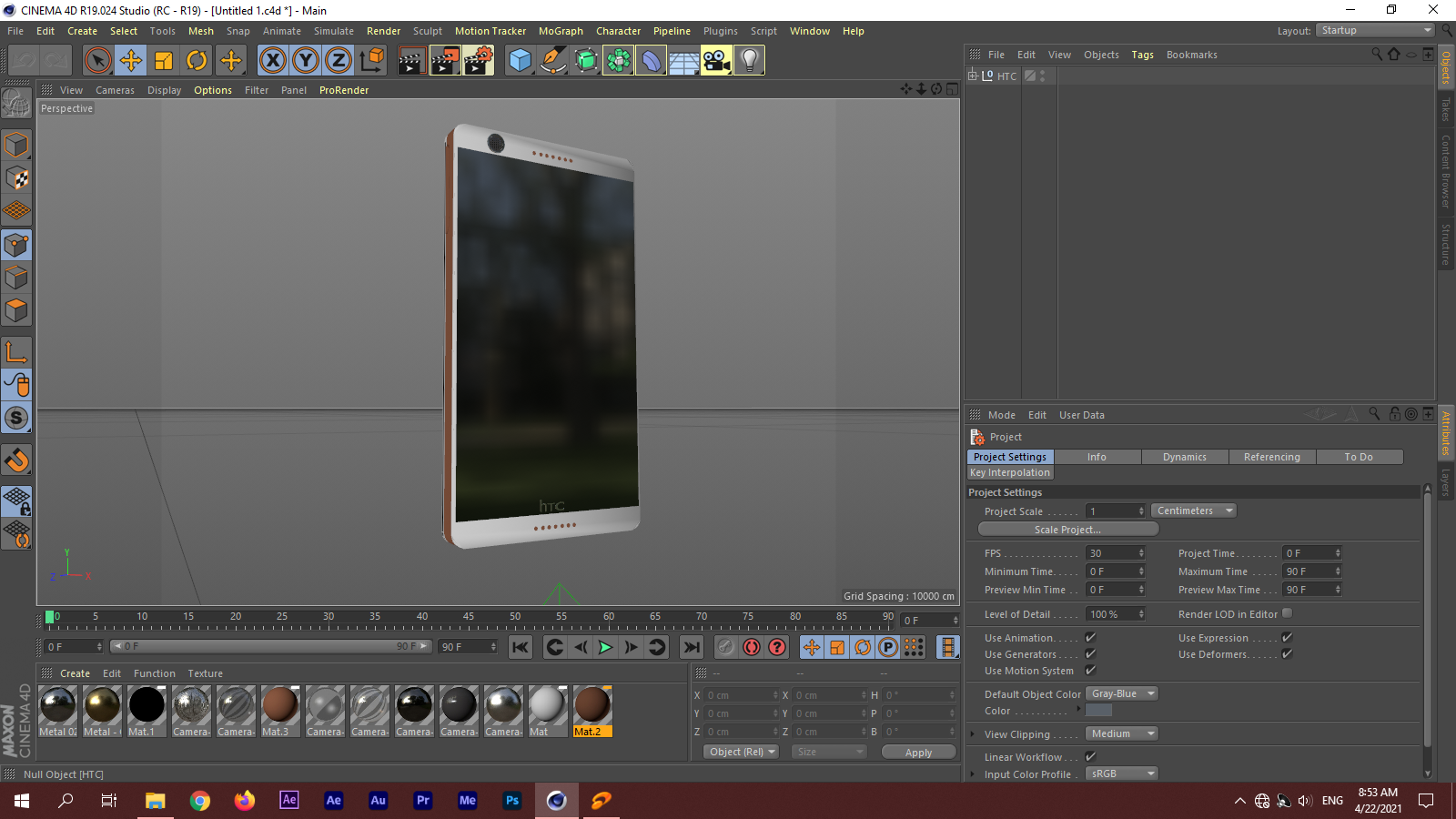The width and height of the screenshot is (1456, 819).
Task: Open Edit Render Settings icon
Action: 479,61
